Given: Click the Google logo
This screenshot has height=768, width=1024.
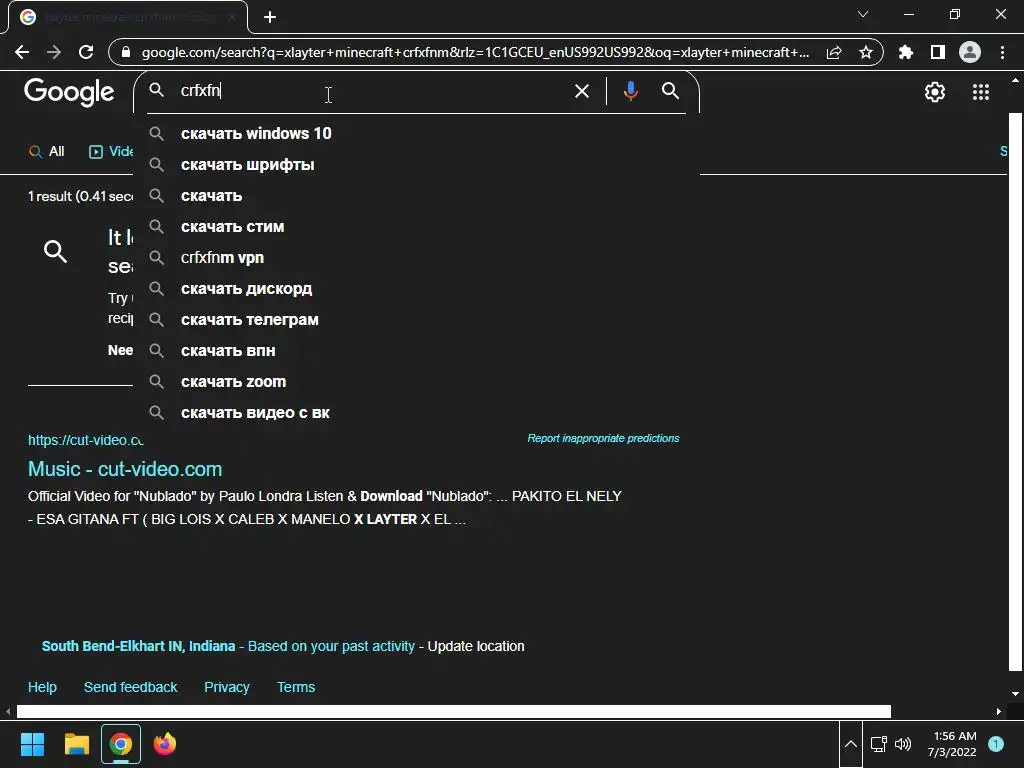Looking at the screenshot, I should click(x=69, y=92).
